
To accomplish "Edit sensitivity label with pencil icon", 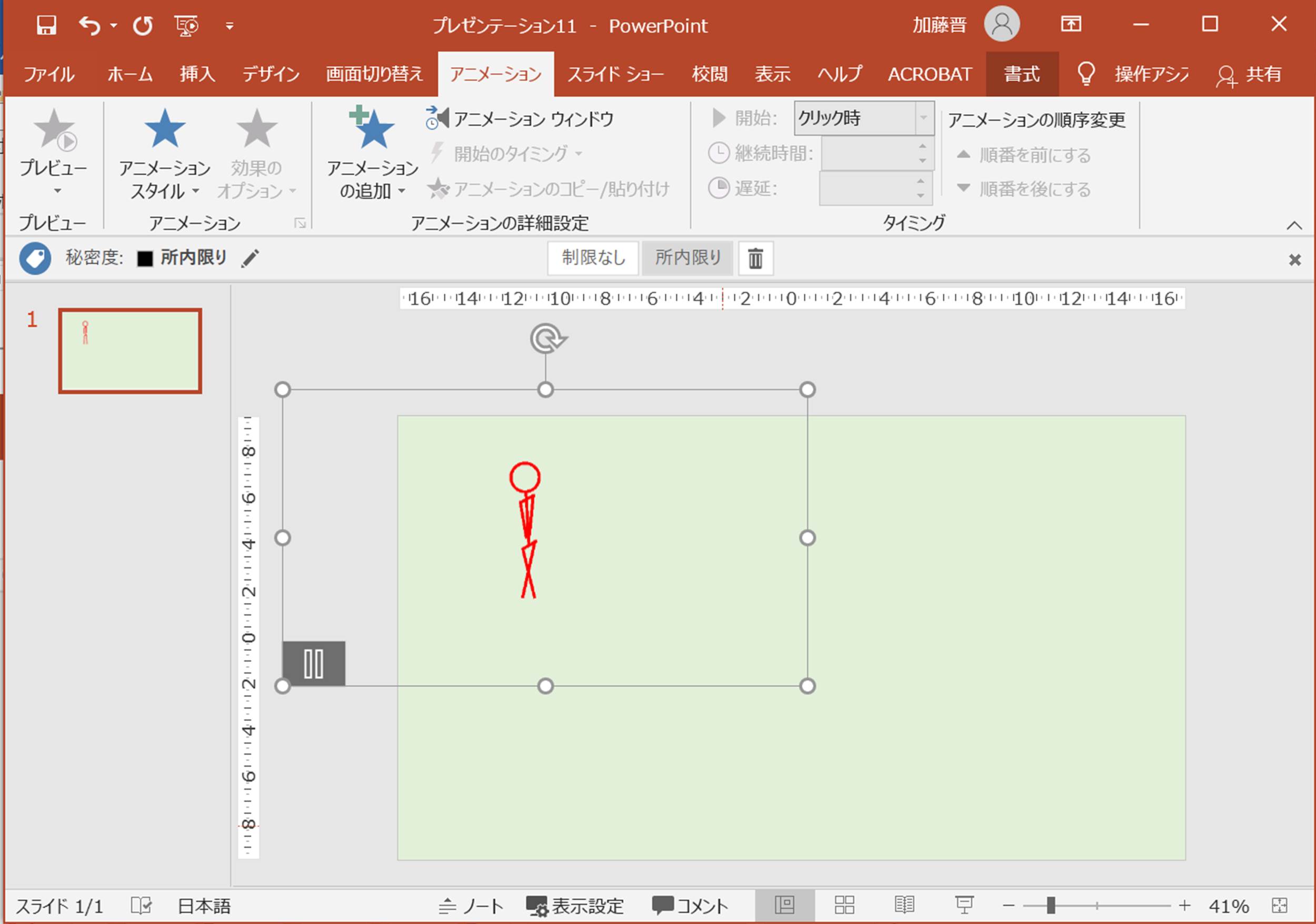I will [250, 258].
